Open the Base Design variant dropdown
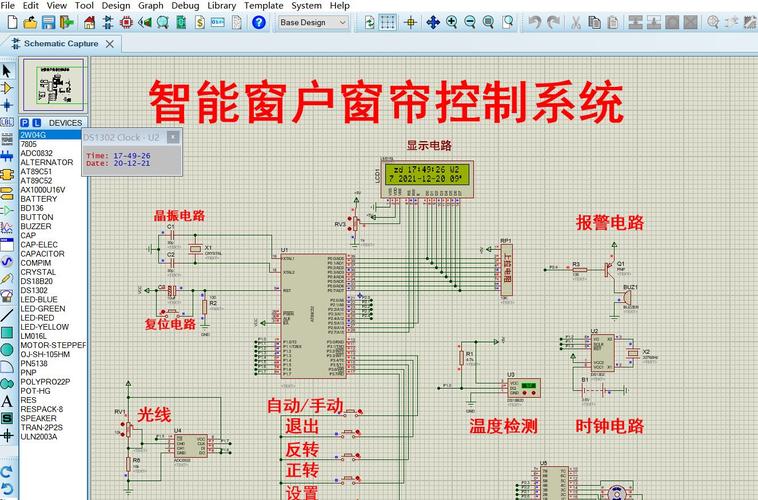Screen dimensions: 758x500 coord(313,22)
